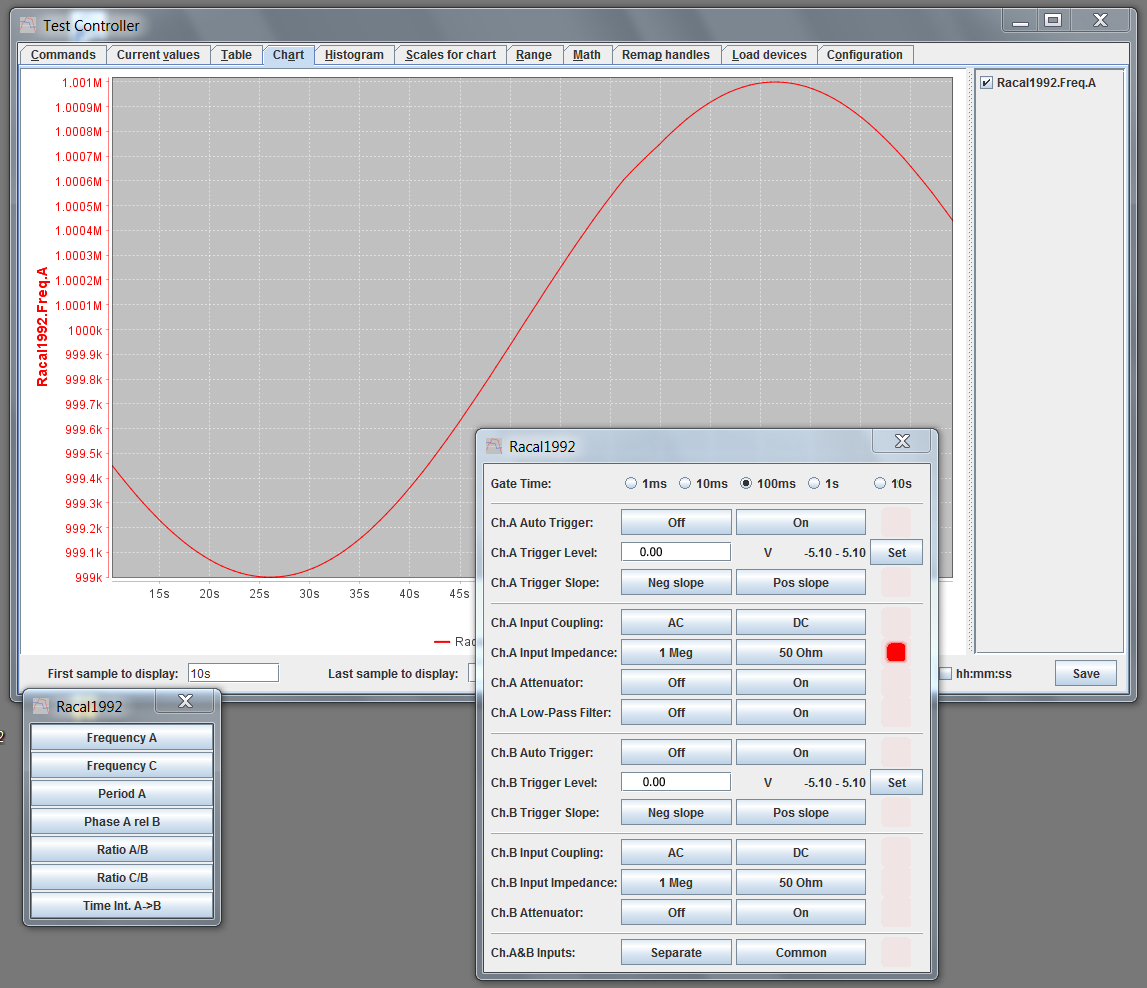1147x988 pixels.
Task: Select the 10ms gate time
Action: point(685,483)
